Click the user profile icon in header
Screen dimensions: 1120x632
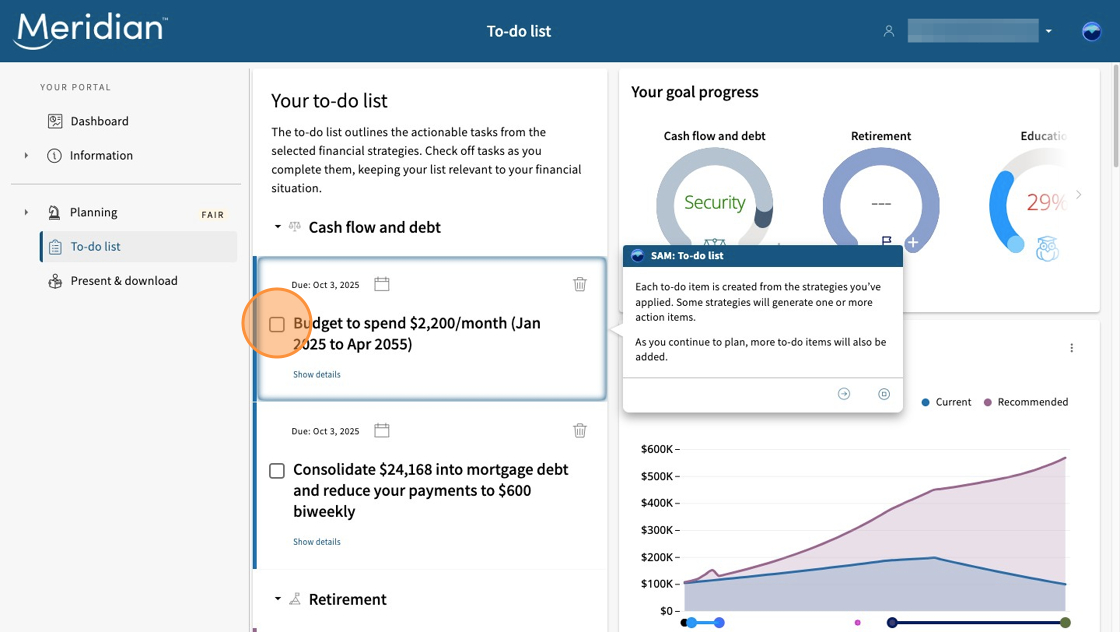point(889,31)
